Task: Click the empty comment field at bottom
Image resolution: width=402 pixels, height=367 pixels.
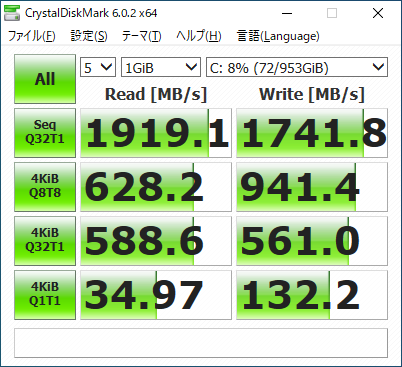Action: point(201,343)
